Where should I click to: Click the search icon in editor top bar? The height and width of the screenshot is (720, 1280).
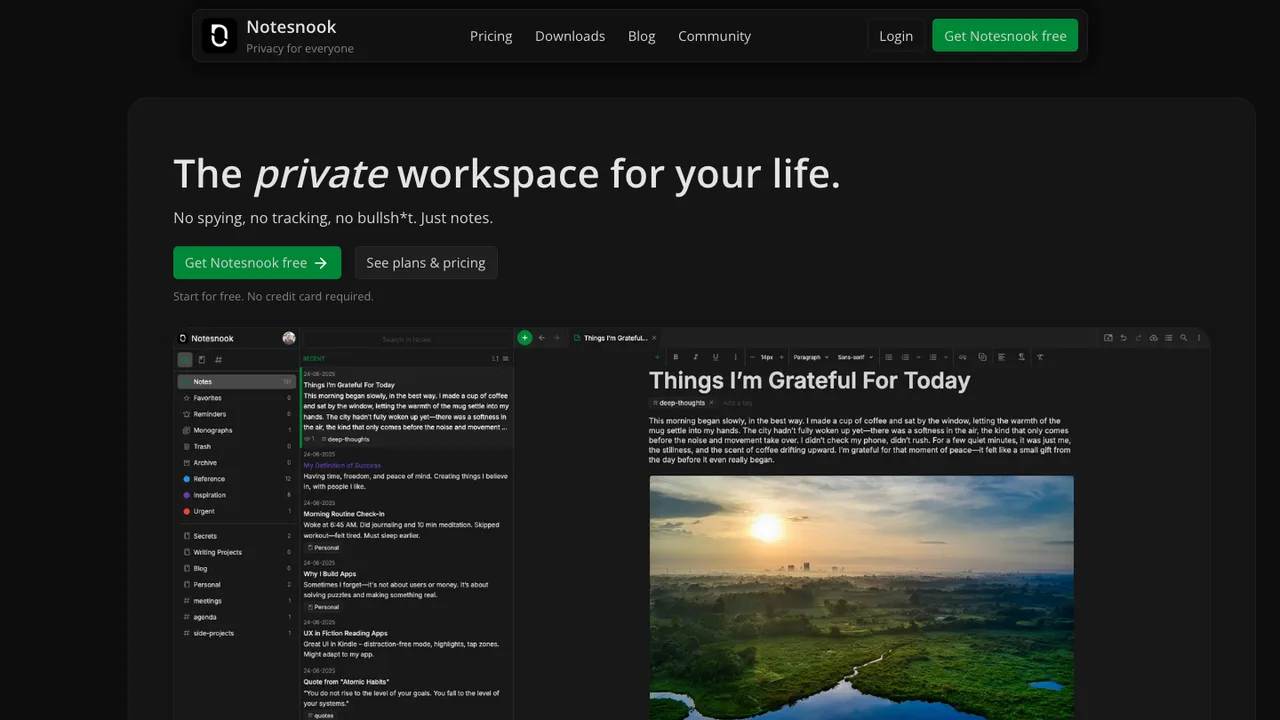(1184, 338)
